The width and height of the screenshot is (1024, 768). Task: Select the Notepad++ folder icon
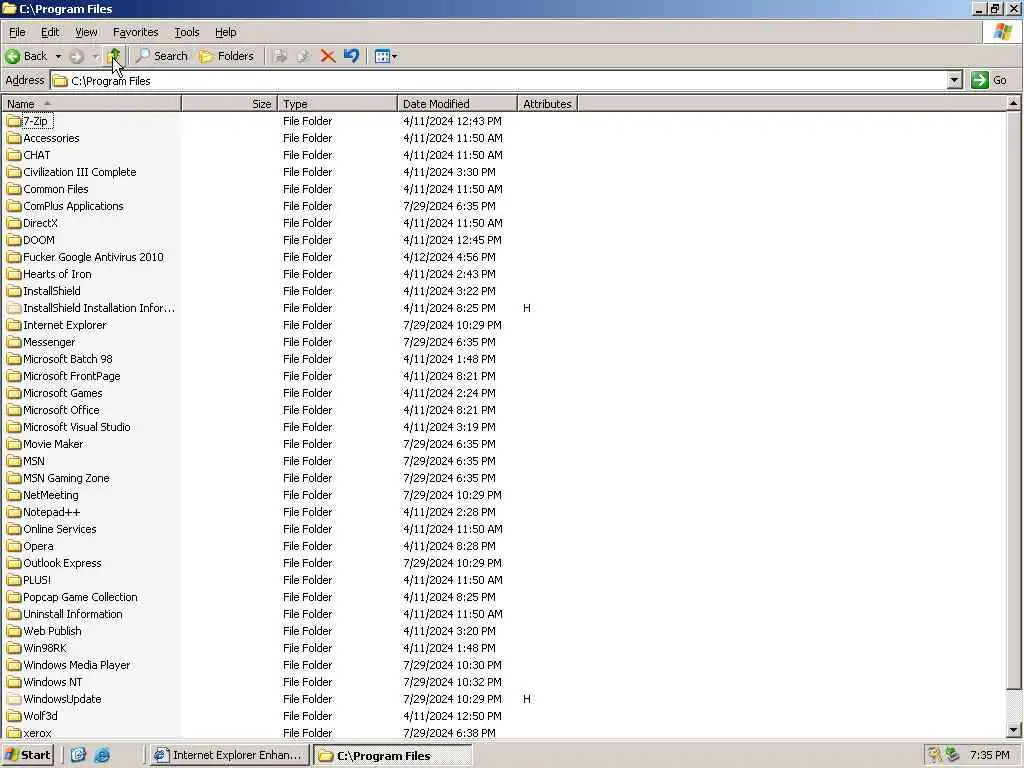[x=14, y=512]
